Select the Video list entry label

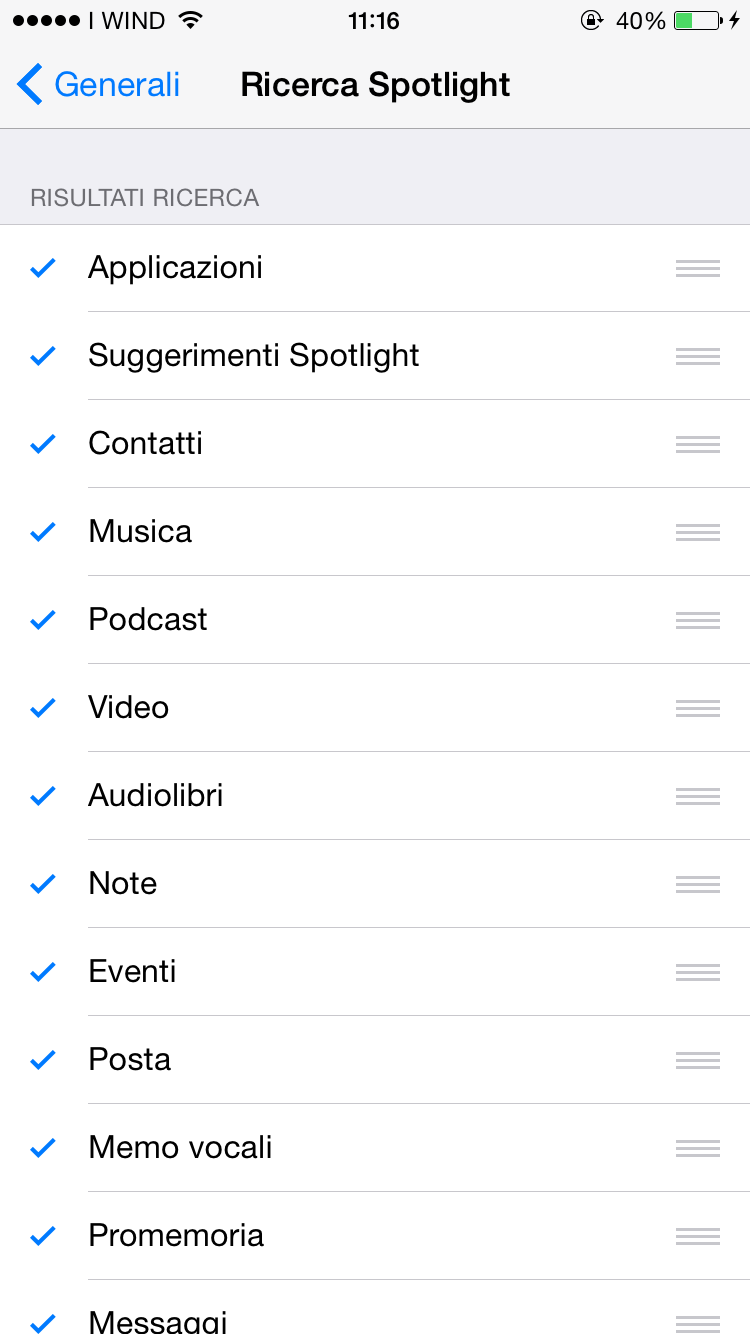click(x=129, y=708)
